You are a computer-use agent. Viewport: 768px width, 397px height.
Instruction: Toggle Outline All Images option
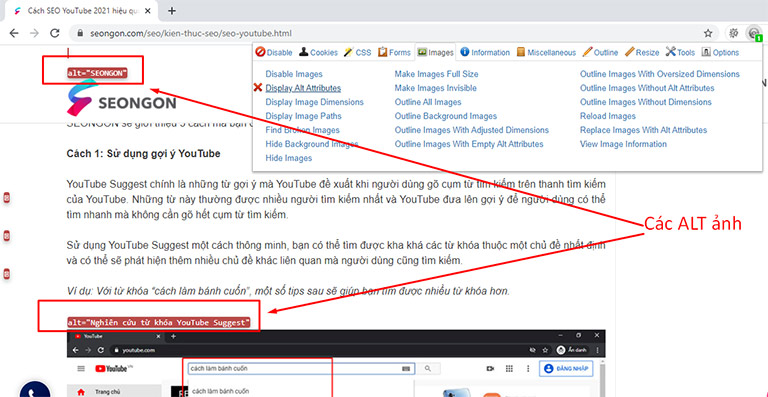point(428,102)
